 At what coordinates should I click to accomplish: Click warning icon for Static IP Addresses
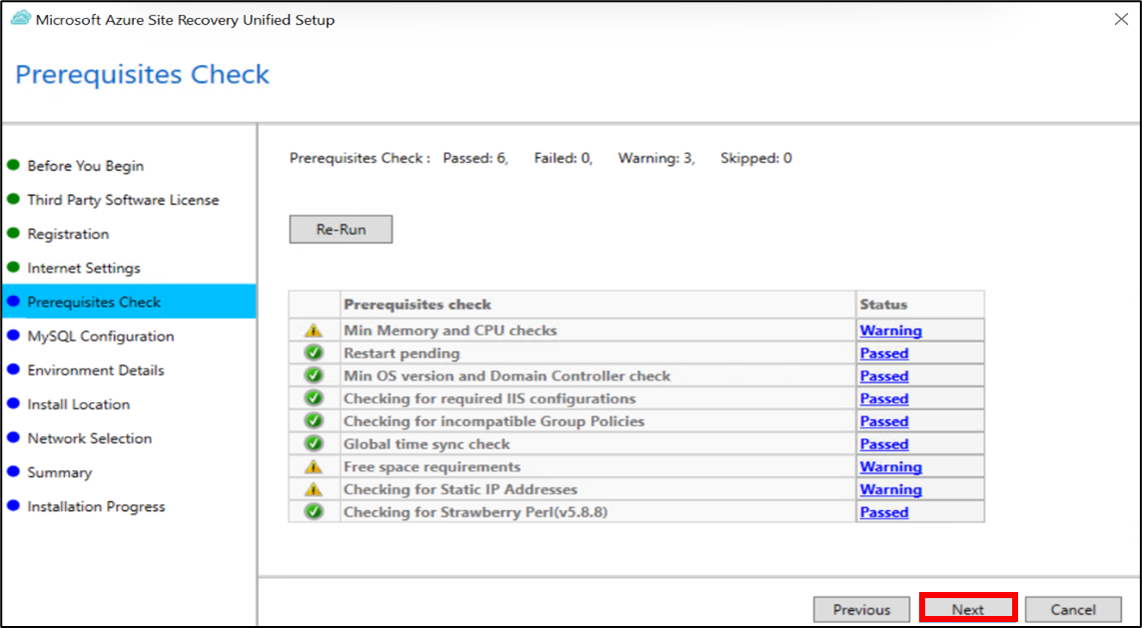[313, 490]
